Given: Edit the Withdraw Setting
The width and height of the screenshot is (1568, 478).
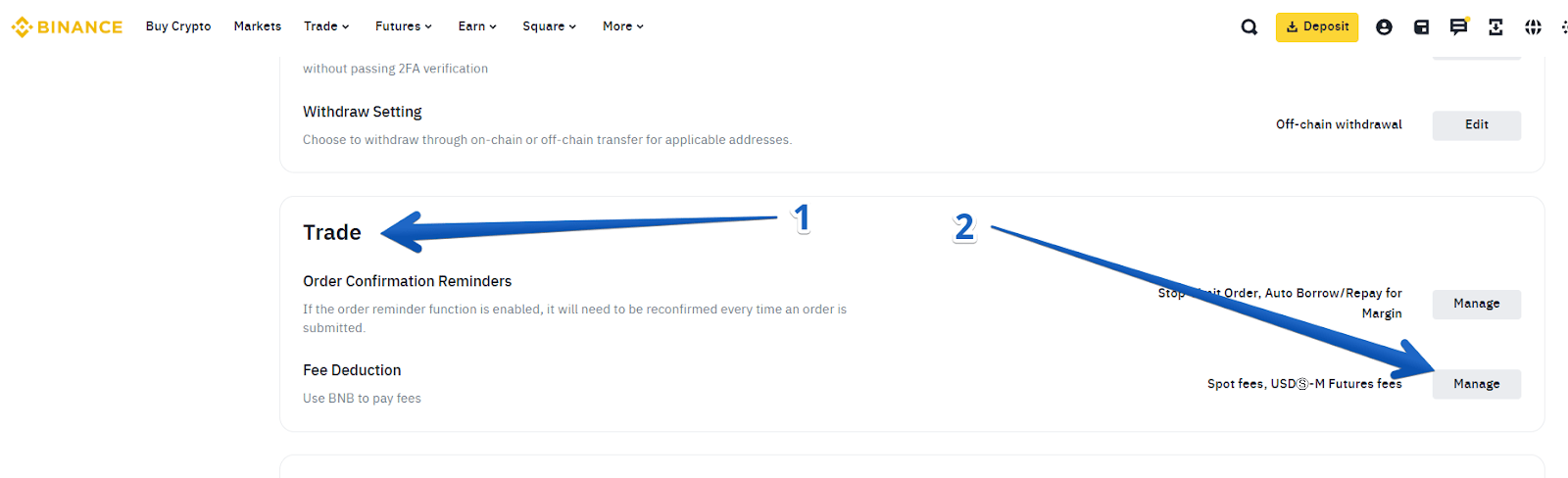Looking at the screenshot, I should pyautogui.click(x=1476, y=125).
